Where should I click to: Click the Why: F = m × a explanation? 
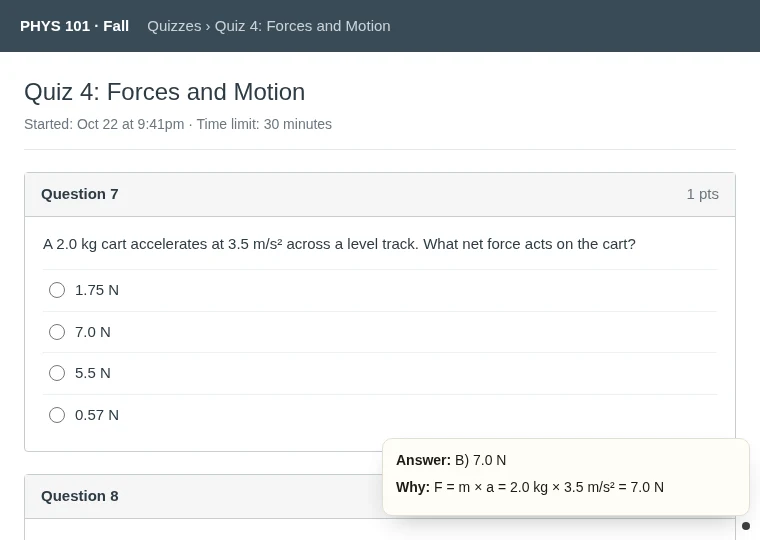(530, 487)
